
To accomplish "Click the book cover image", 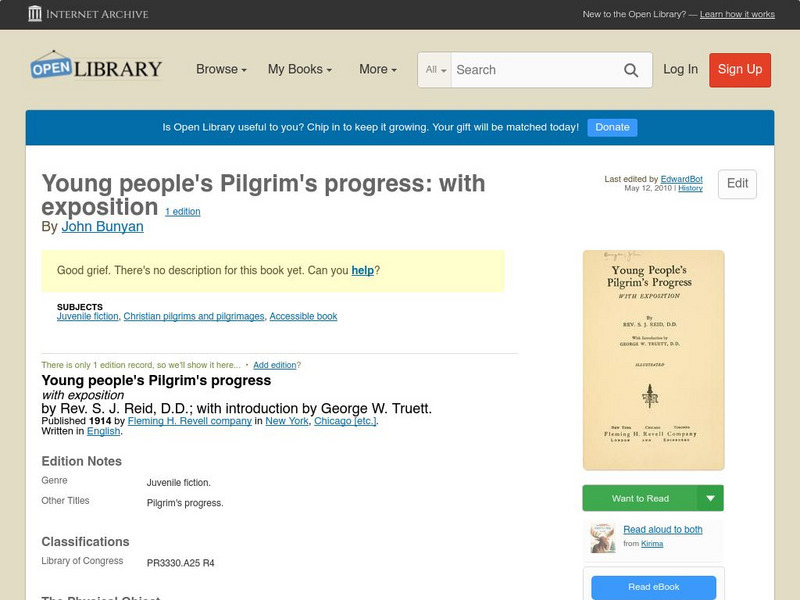I will tap(653, 360).
